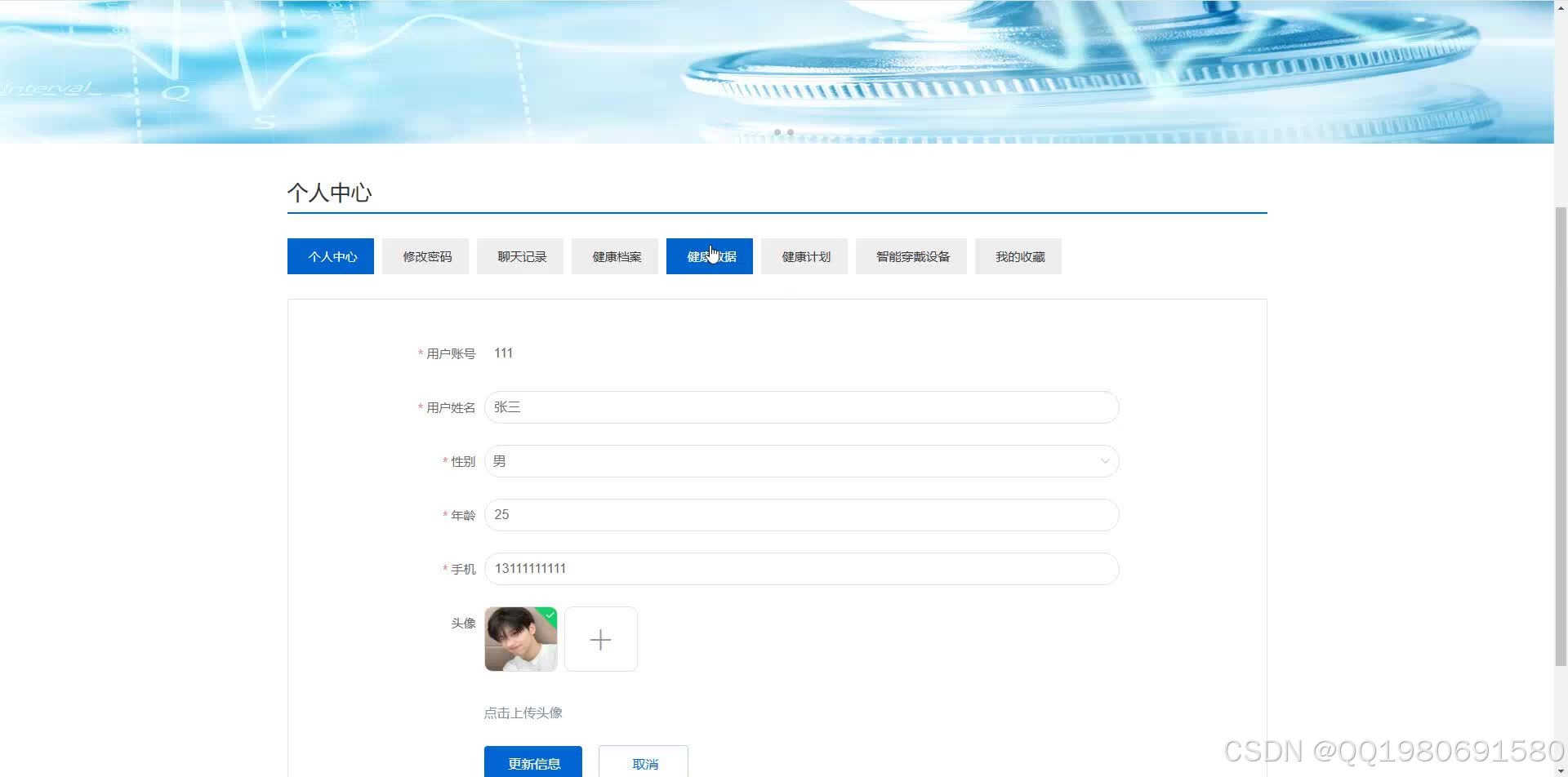
Task: Select the second carousel indicator dot in the banner
Action: point(790,131)
